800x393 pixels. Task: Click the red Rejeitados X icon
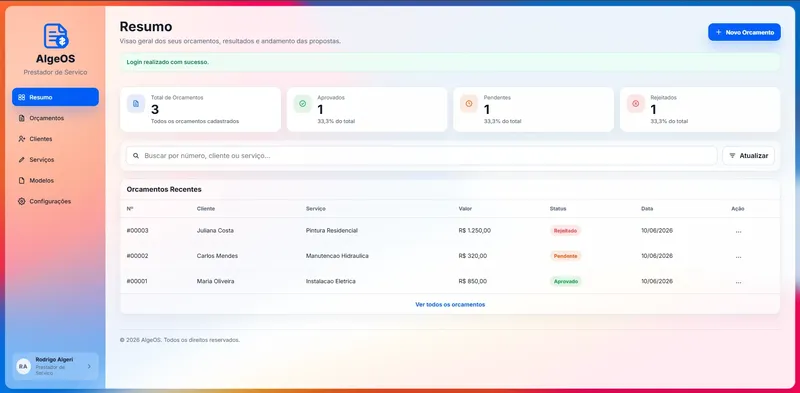pos(636,104)
